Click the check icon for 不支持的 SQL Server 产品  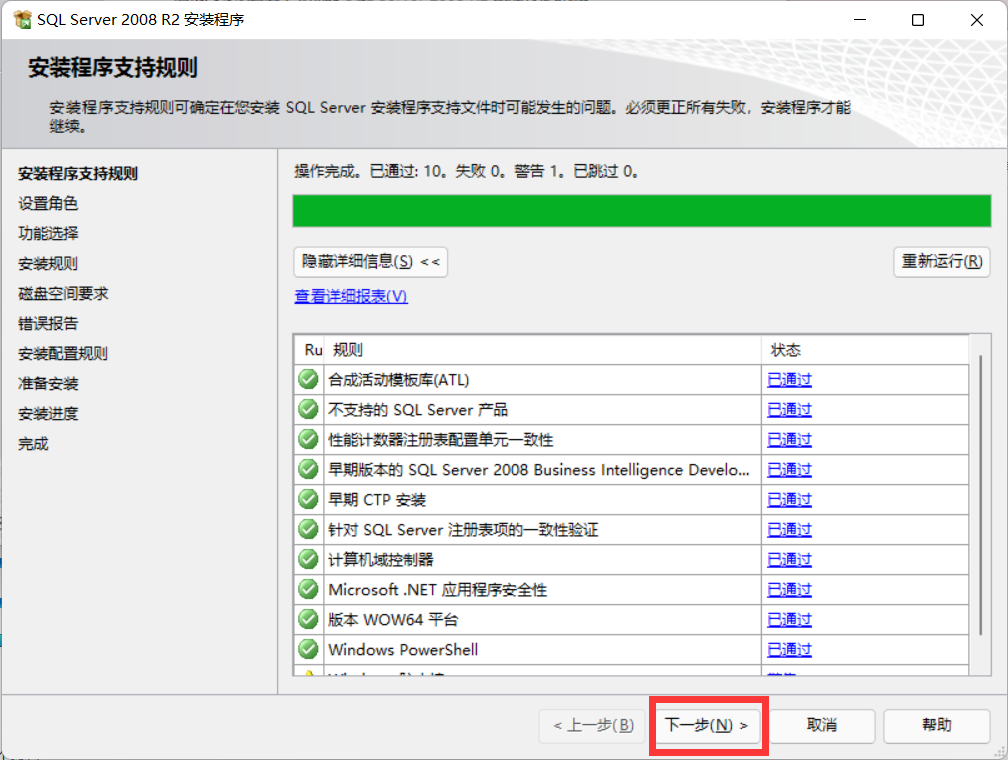308,410
